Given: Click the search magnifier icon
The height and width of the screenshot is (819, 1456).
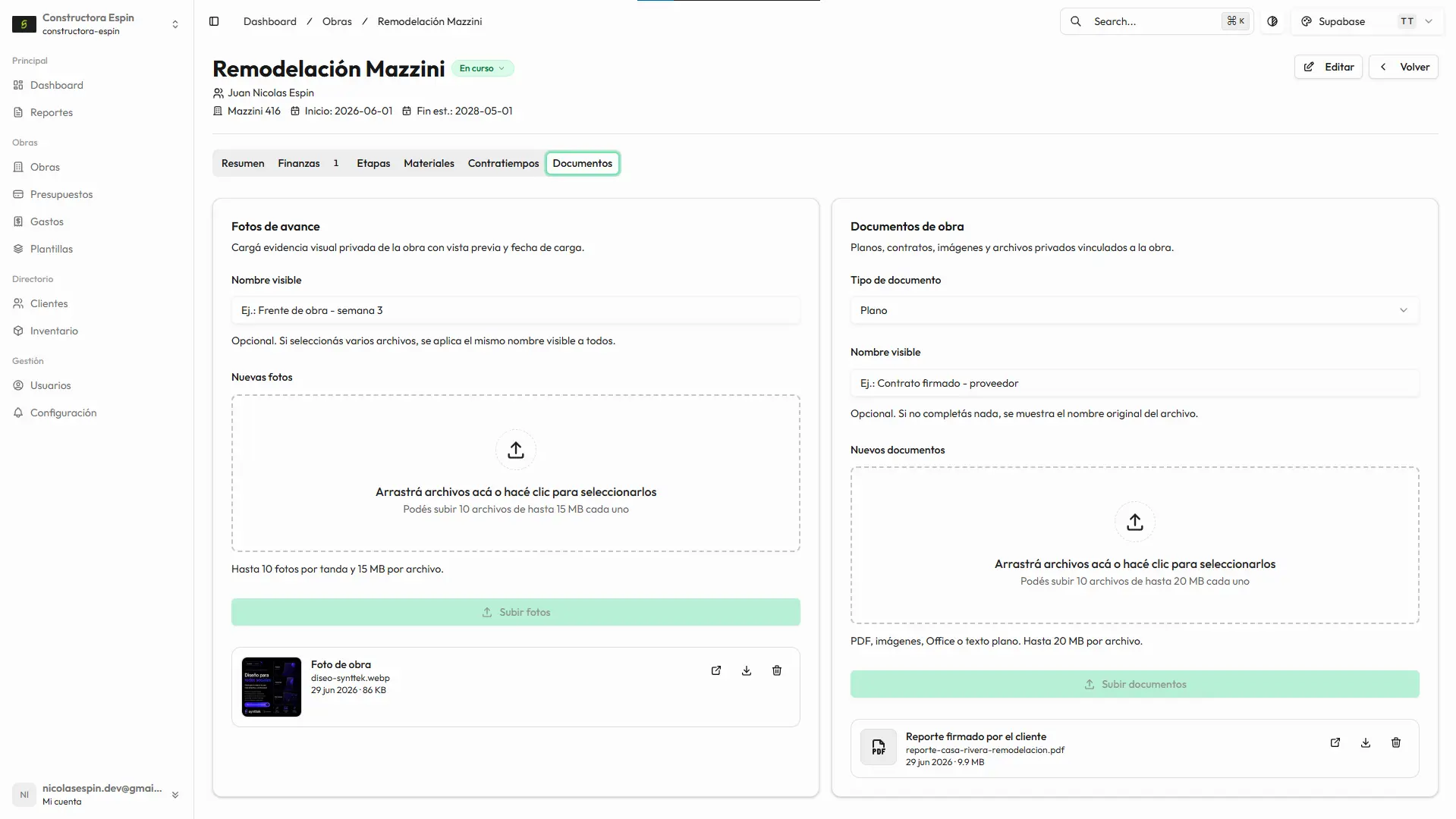Looking at the screenshot, I should [x=1076, y=21].
